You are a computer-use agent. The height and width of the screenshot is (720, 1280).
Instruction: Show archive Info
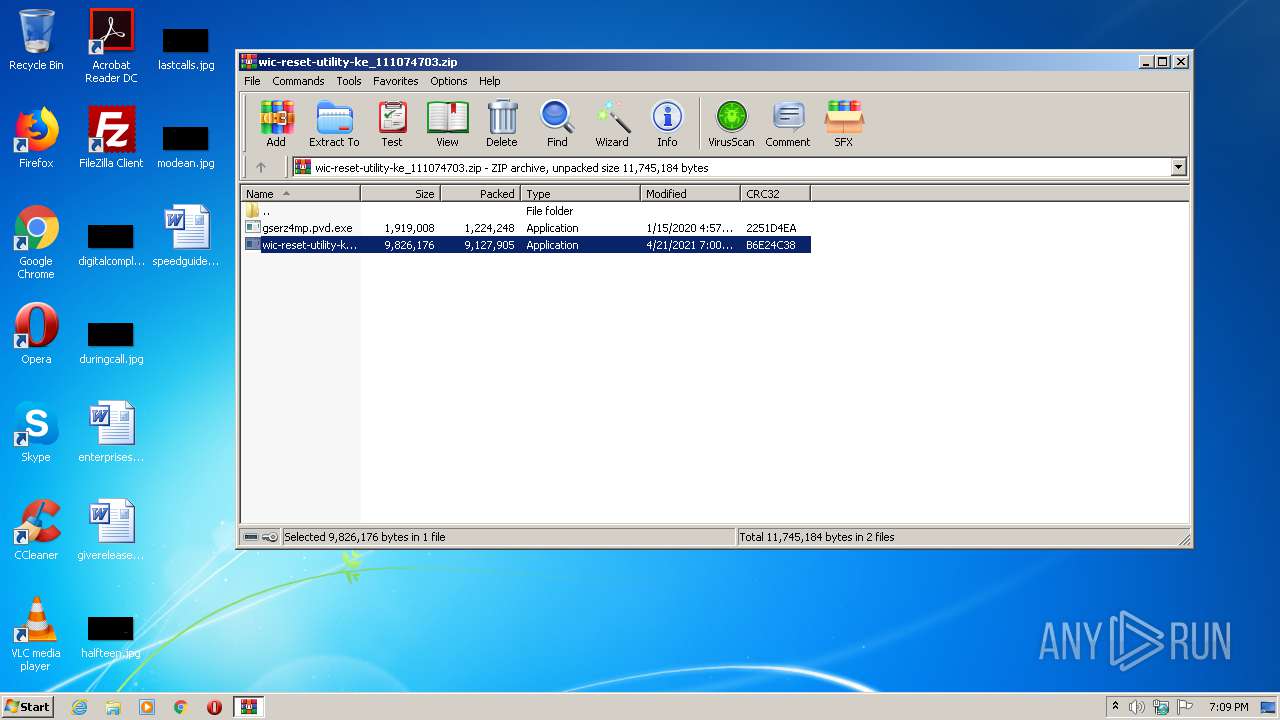(667, 124)
